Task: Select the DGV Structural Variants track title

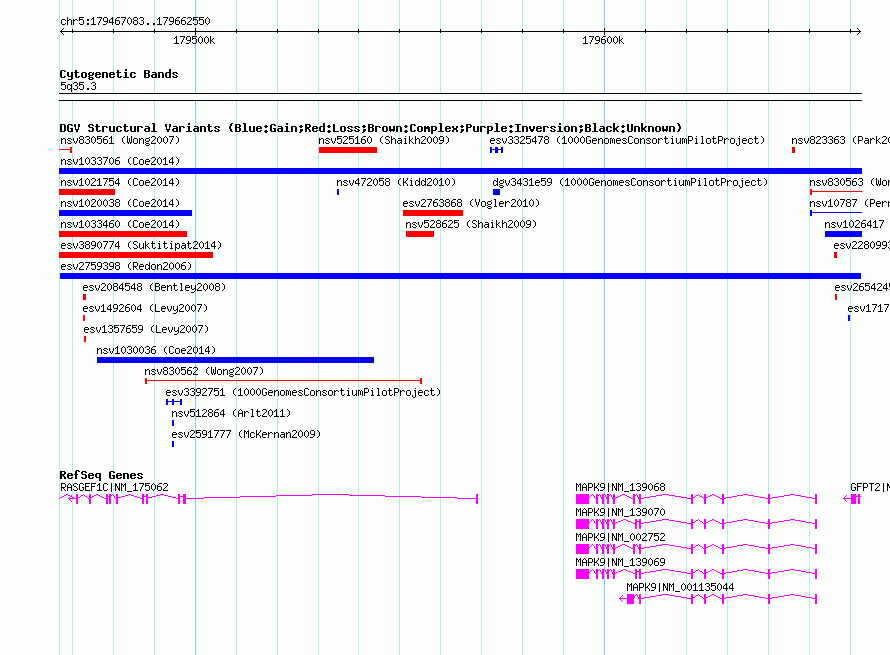Action: [x=371, y=128]
